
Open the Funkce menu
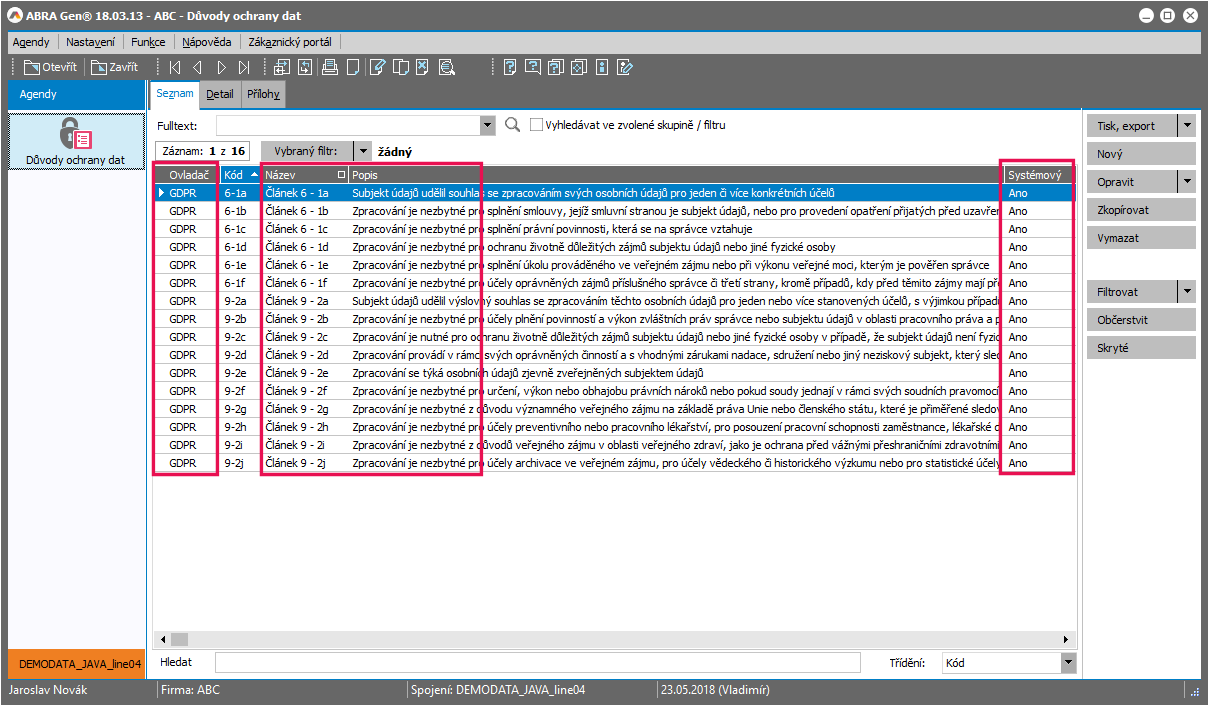click(x=148, y=42)
